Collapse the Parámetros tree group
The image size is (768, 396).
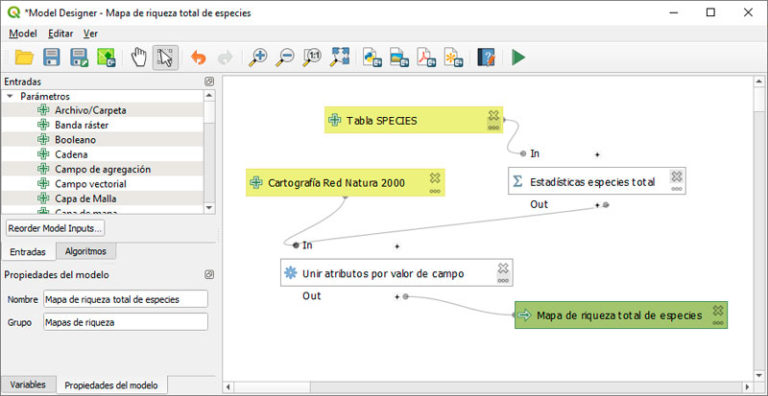(x=10, y=97)
